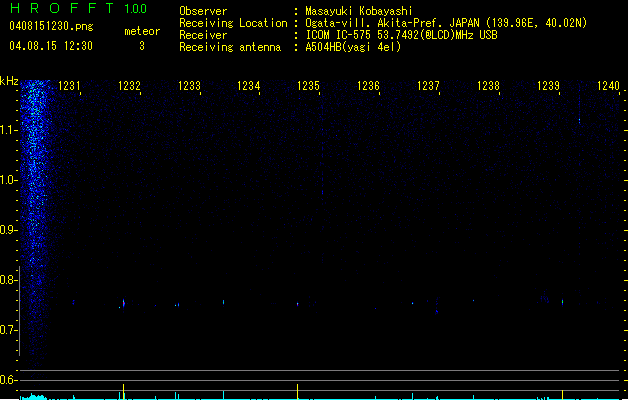Viewport: 629px width, 400px height.
Task: Click the 1231 time axis marker
Action: [x=69, y=86]
